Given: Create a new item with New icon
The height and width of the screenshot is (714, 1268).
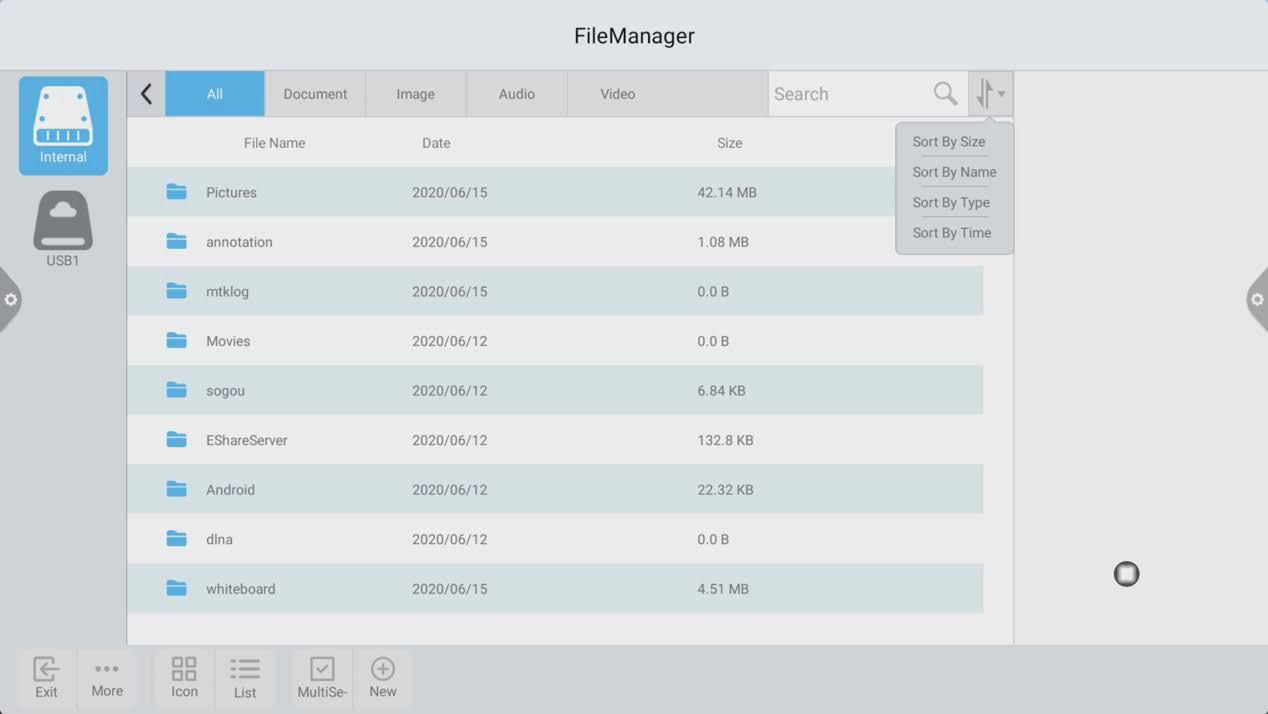Looking at the screenshot, I should 383,677.
